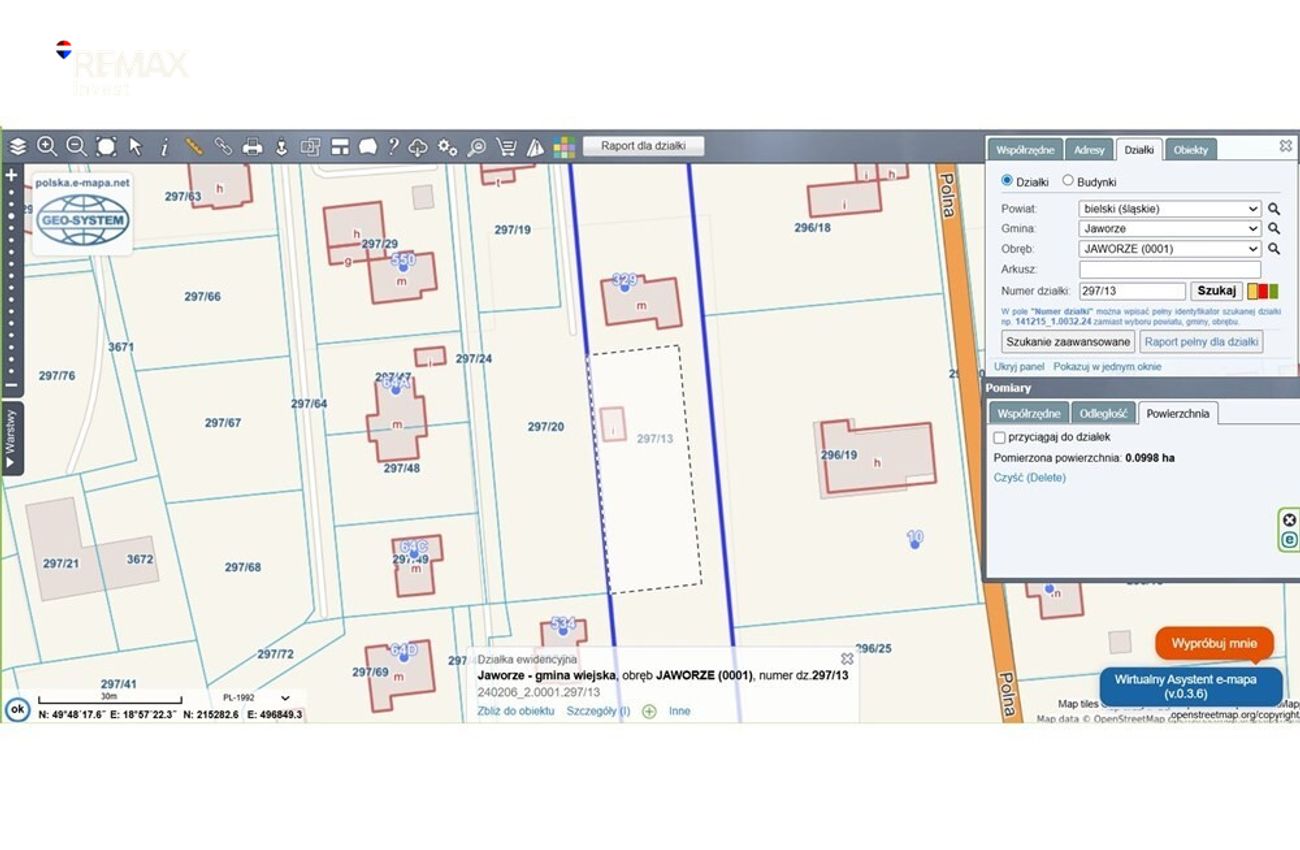Open the settings gears icon
Screen dimensions: 1300x850
(x=448, y=148)
